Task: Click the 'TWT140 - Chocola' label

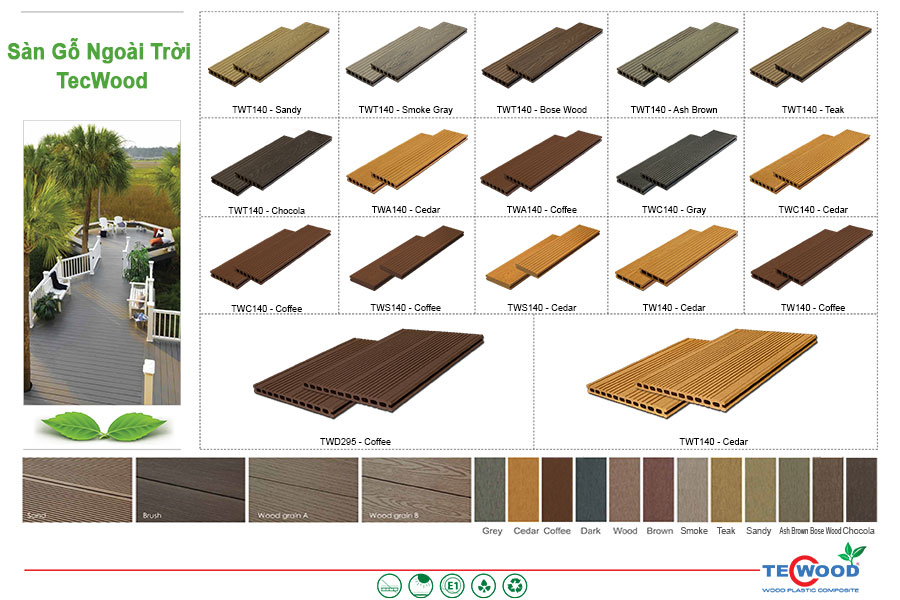Action: (266, 210)
